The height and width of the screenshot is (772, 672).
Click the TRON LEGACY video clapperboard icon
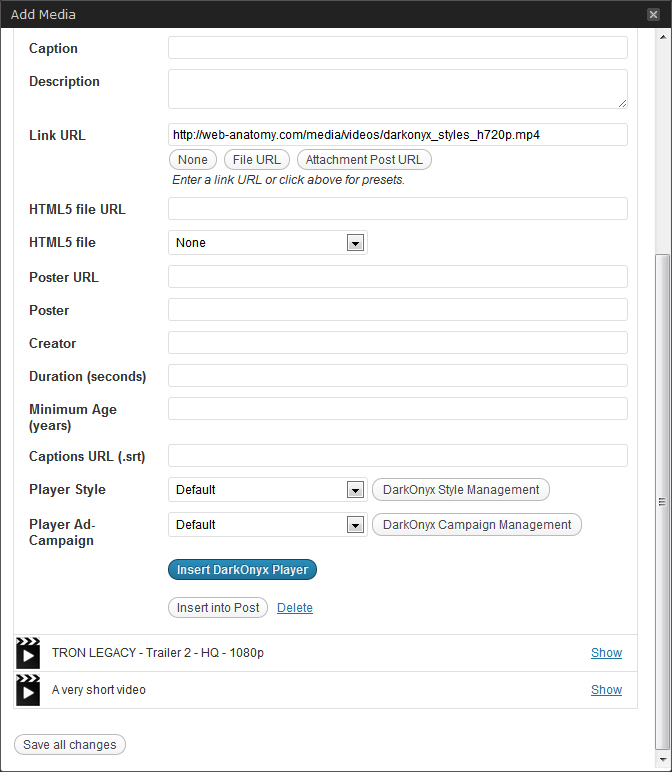pos(28,653)
